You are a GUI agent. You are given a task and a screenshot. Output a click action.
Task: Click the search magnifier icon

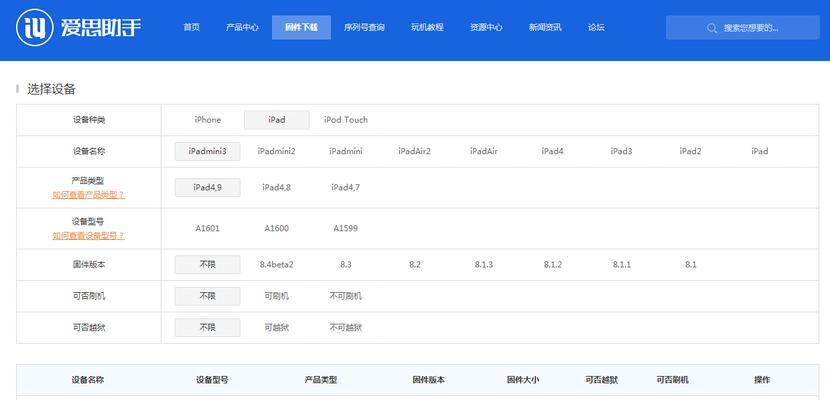712,28
